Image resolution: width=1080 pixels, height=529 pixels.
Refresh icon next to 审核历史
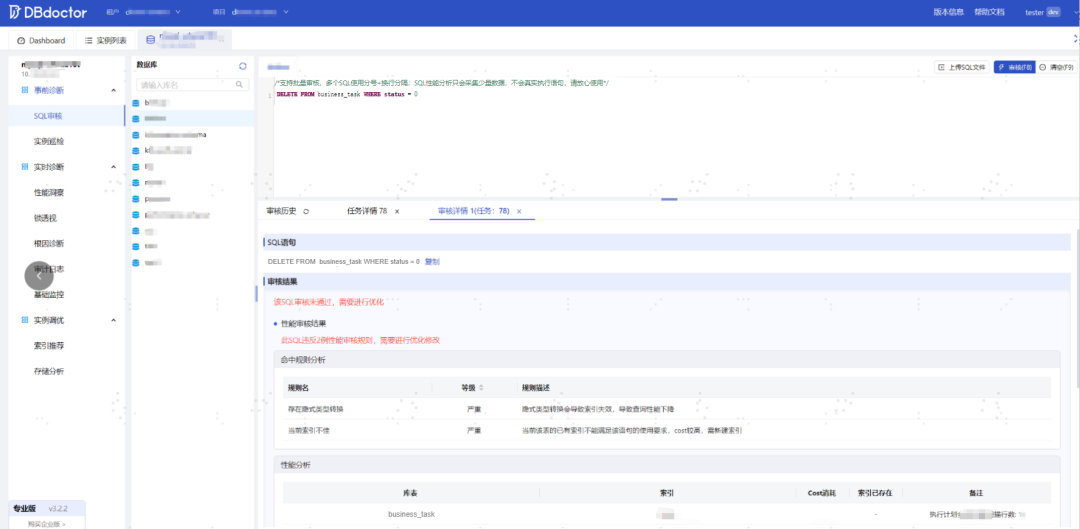pos(306,211)
